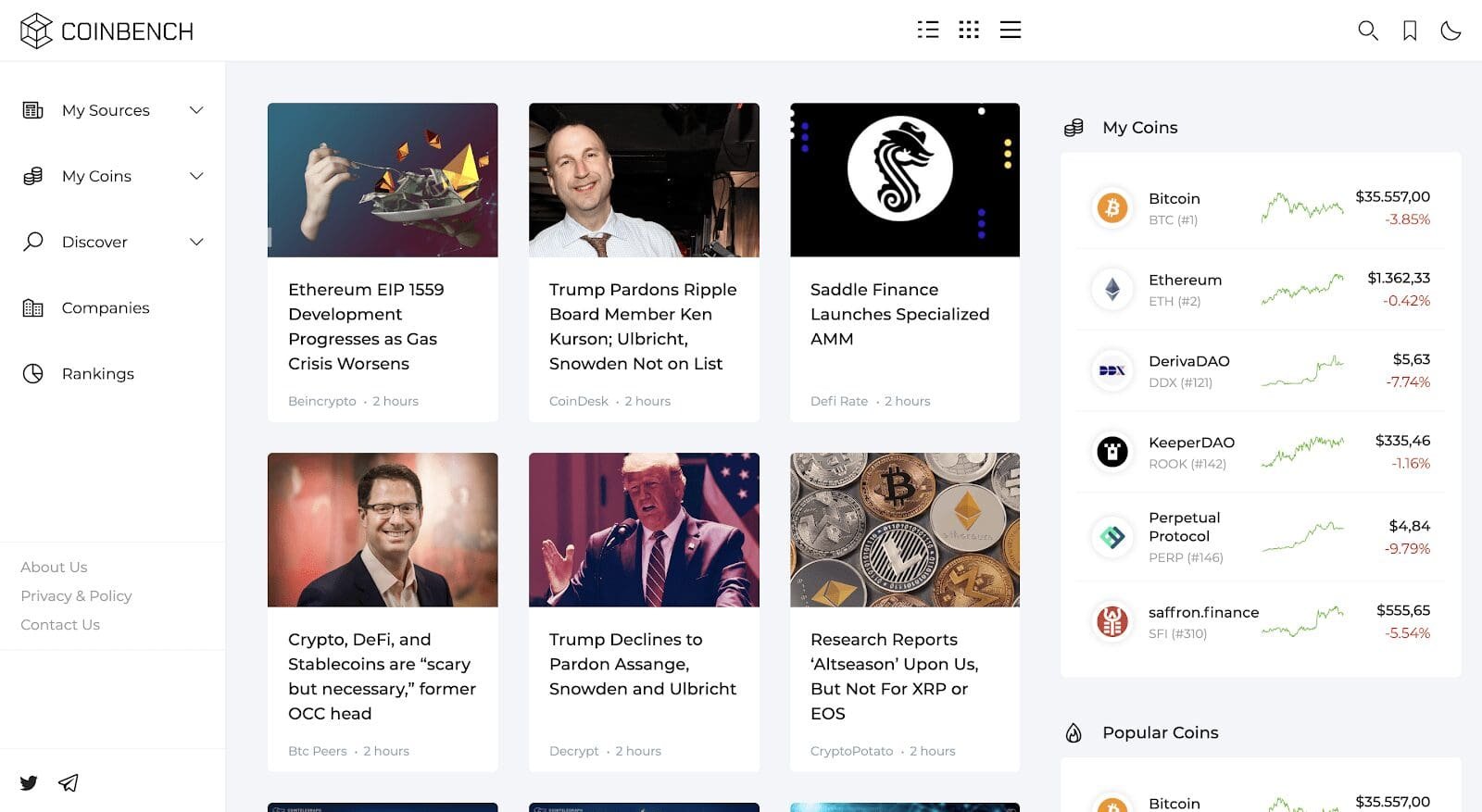Open the Trump Pardons Ripple article
This screenshot has height=812, width=1482.
tap(643, 326)
